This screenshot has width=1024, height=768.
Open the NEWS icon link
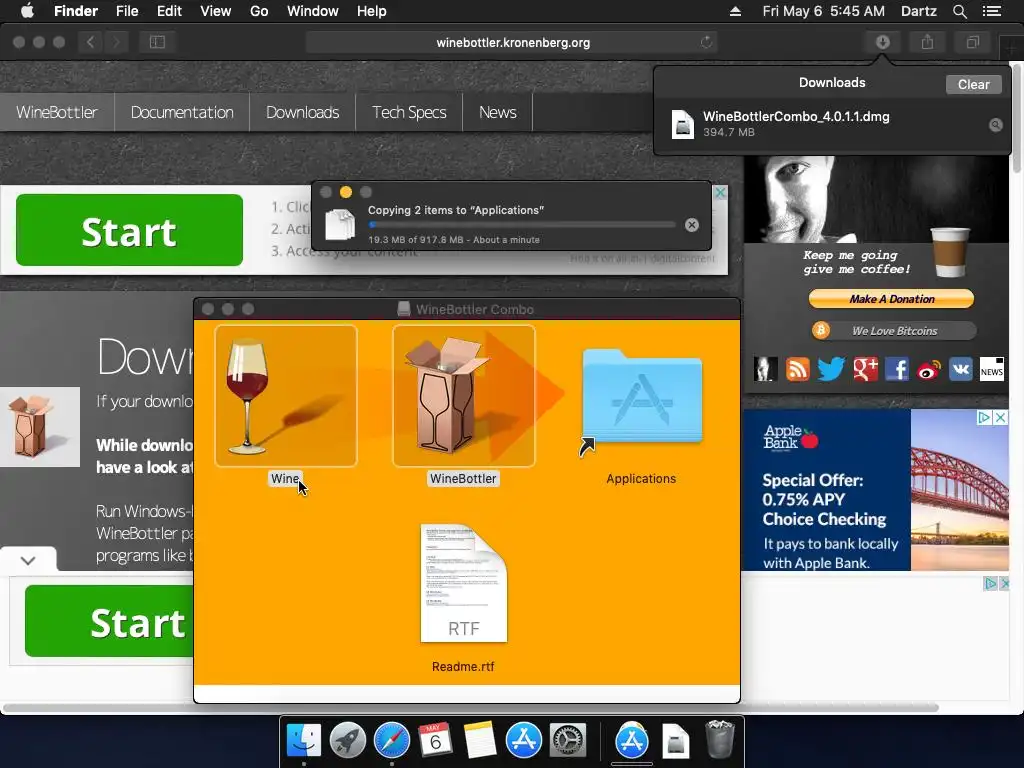click(x=991, y=369)
